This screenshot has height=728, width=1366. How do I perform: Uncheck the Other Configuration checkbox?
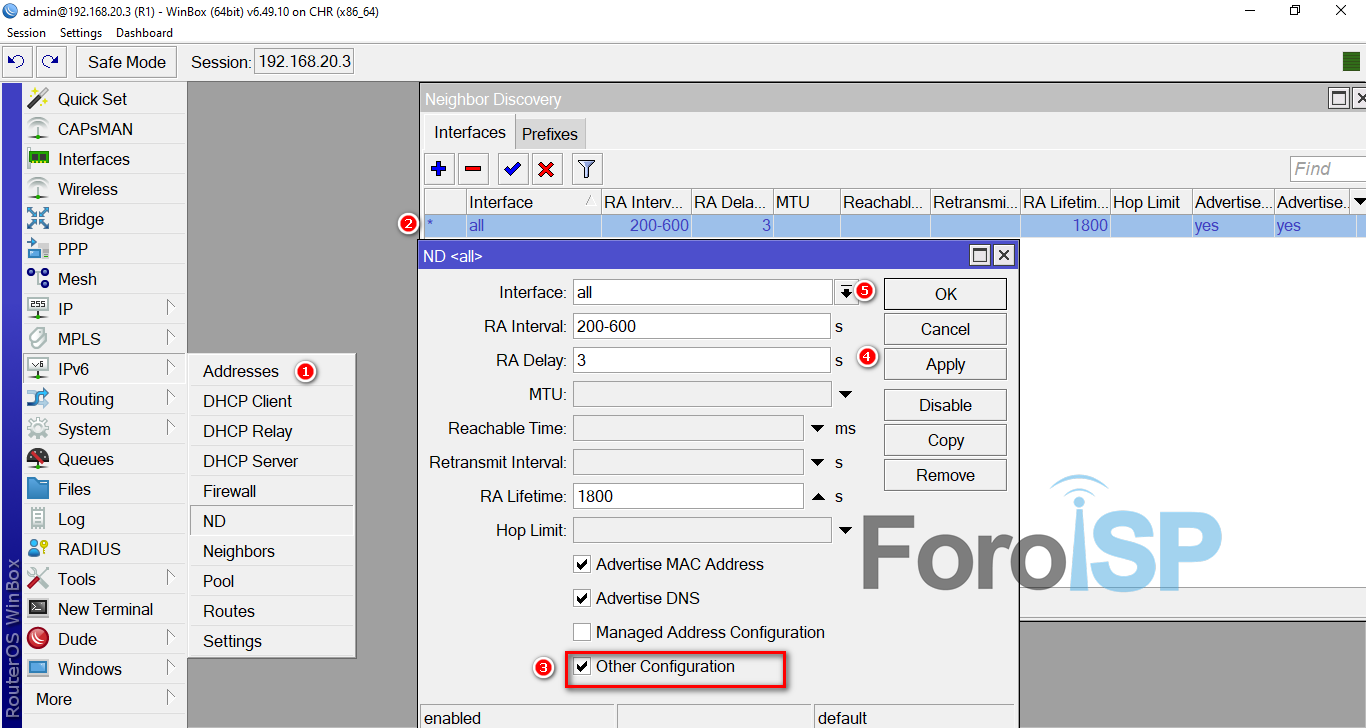point(582,667)
